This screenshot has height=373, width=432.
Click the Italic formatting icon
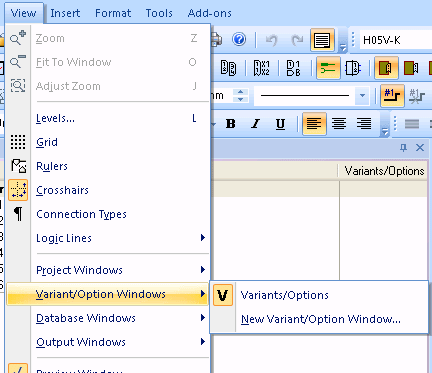(256, 124)
